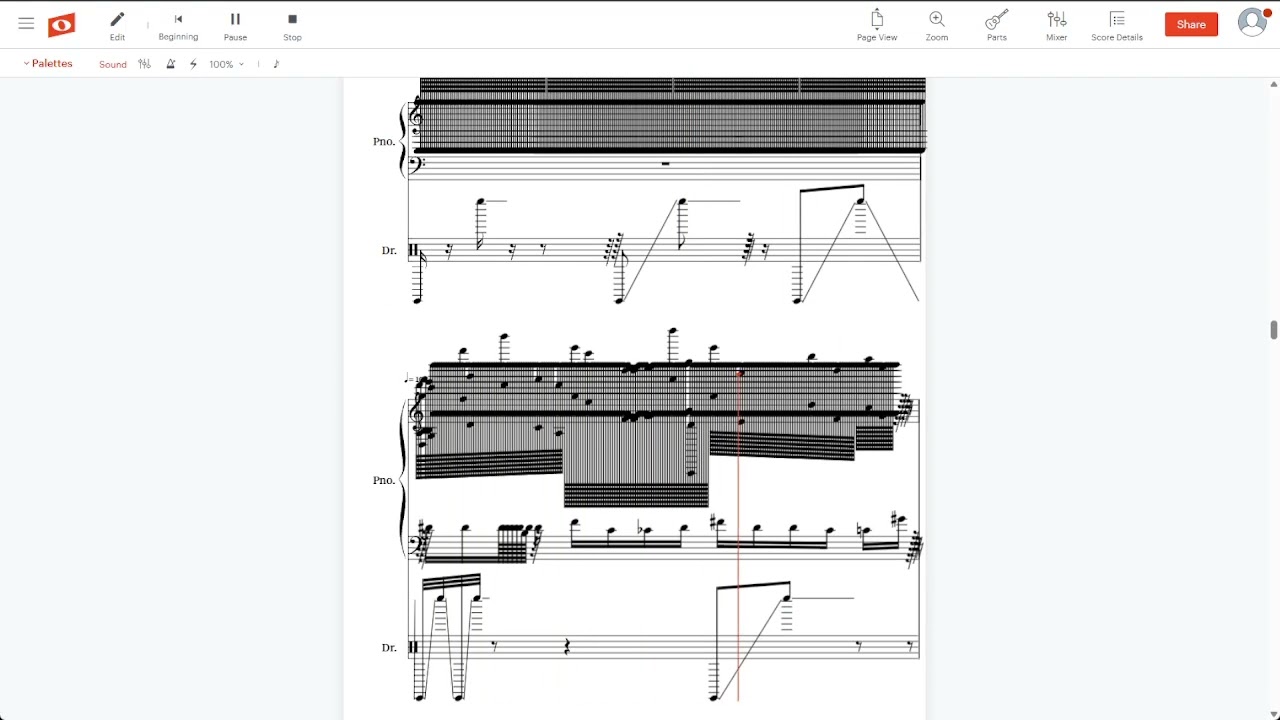Click the upper Pno. instrument label
Image resolution: width=1280 pixels, height=720 pixels.
(384, 141)
